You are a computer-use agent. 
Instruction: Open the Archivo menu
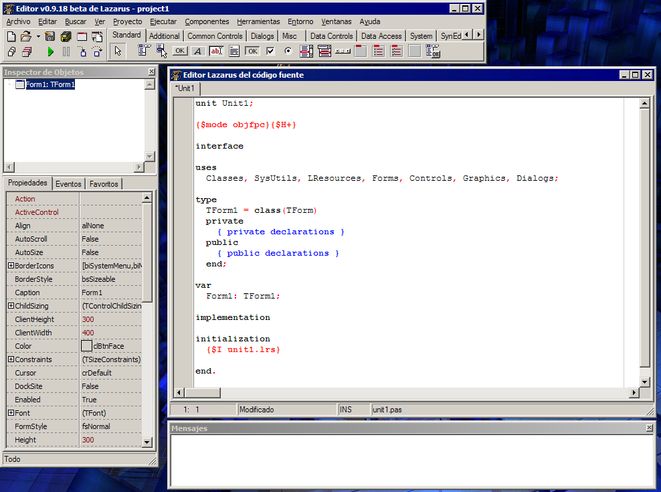[19, 22]
